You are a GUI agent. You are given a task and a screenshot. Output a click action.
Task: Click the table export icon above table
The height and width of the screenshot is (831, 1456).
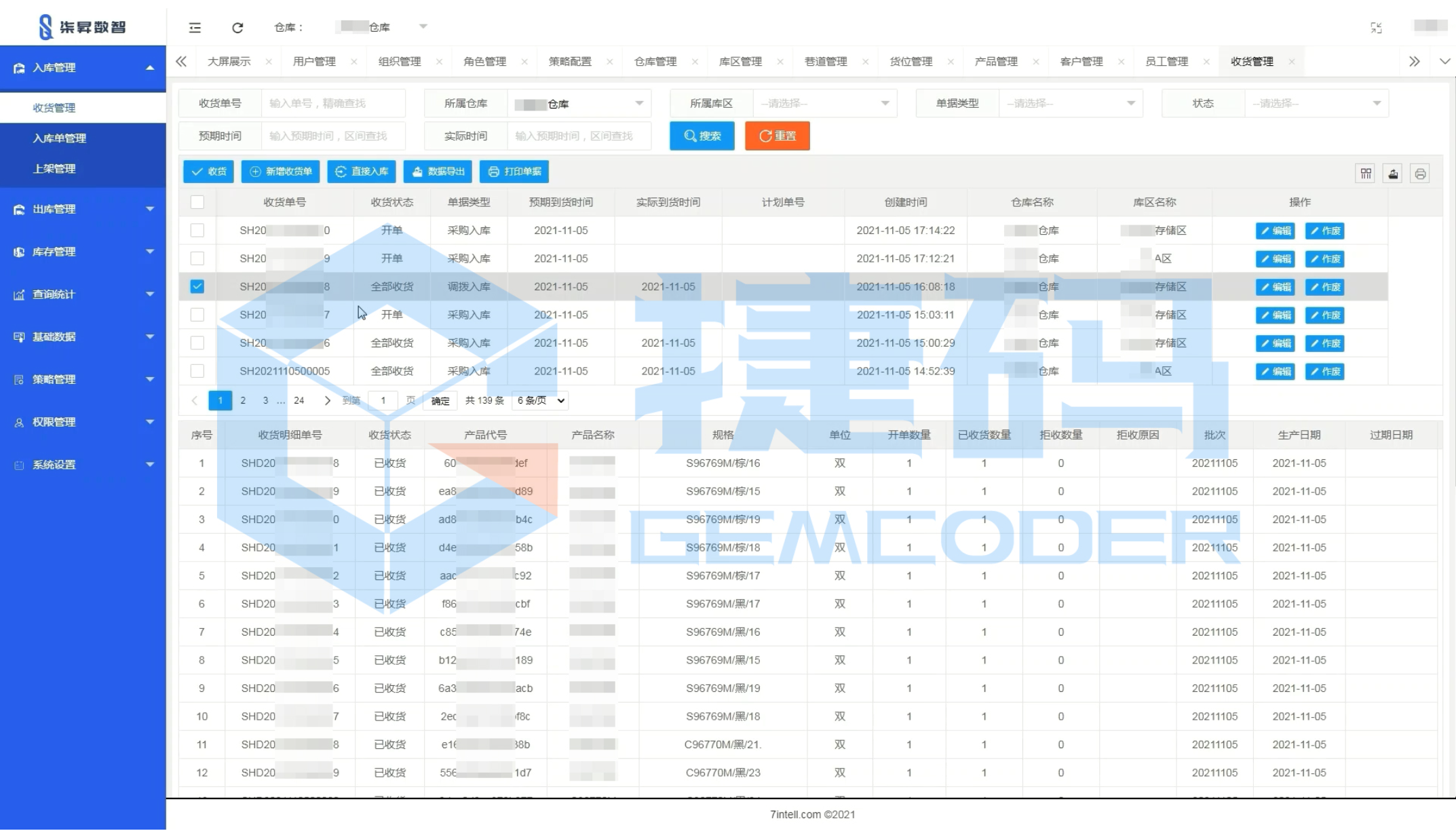click(x=1393, y=174)
